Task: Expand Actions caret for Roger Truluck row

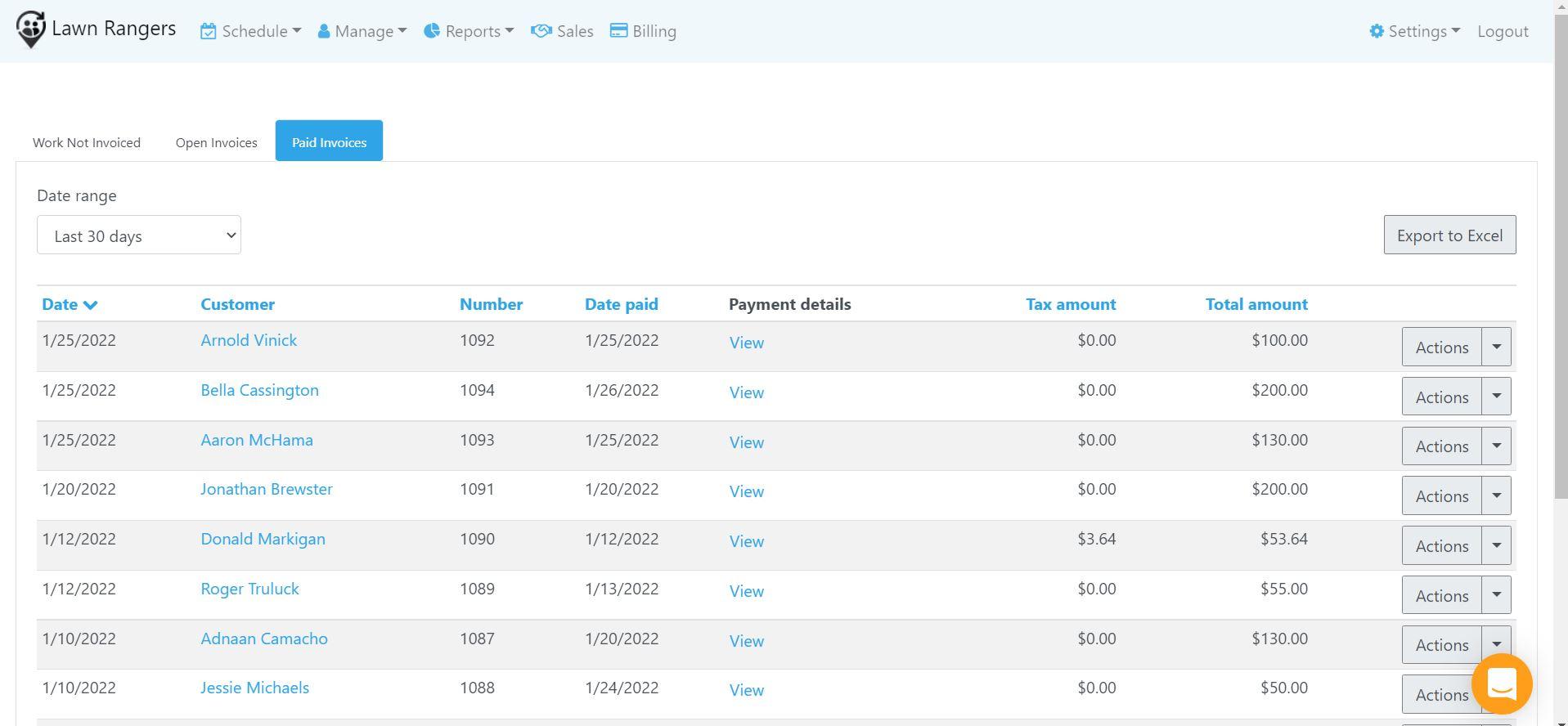Action: tap(1496, 595)
